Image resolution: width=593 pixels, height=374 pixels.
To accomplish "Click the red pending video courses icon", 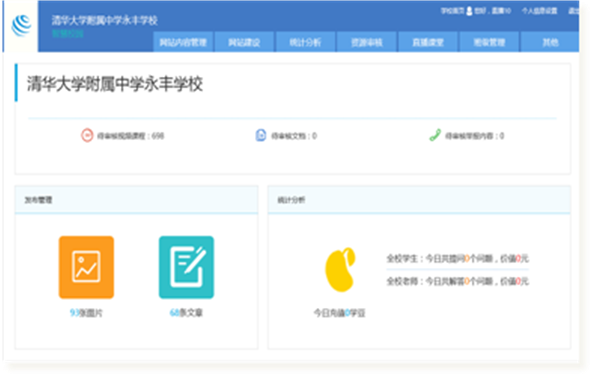I will [x=87, y=135].
